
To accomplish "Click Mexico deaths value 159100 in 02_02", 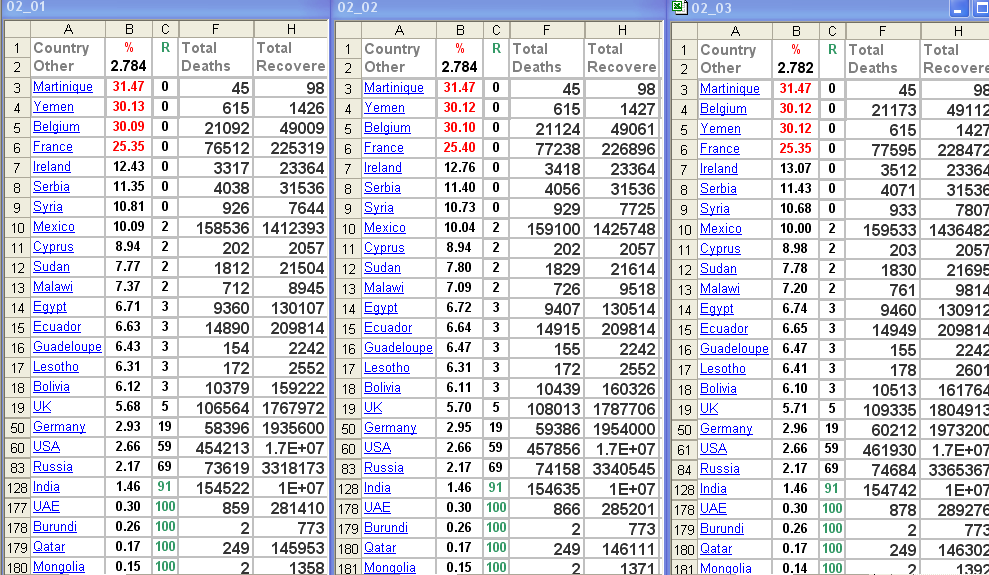I will 547,229.
